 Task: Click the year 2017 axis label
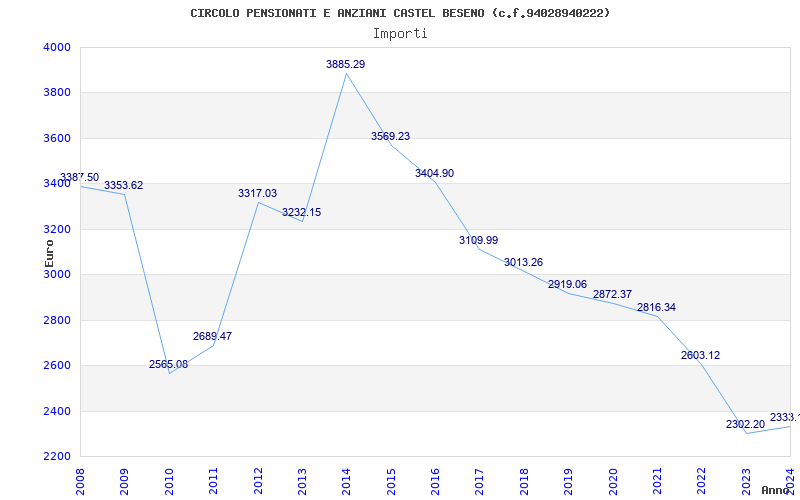pos(480,481)
